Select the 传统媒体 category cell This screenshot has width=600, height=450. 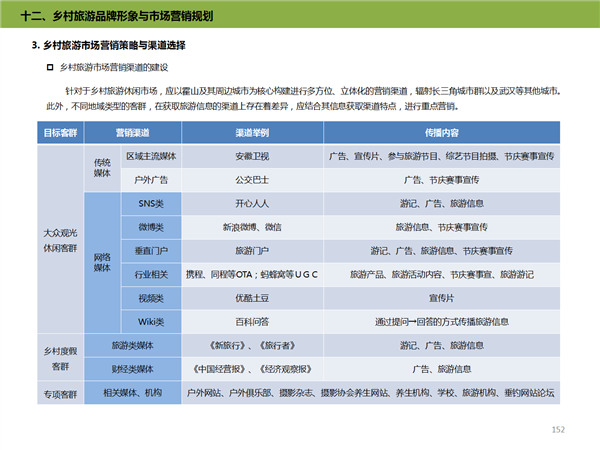pos(102,168)
